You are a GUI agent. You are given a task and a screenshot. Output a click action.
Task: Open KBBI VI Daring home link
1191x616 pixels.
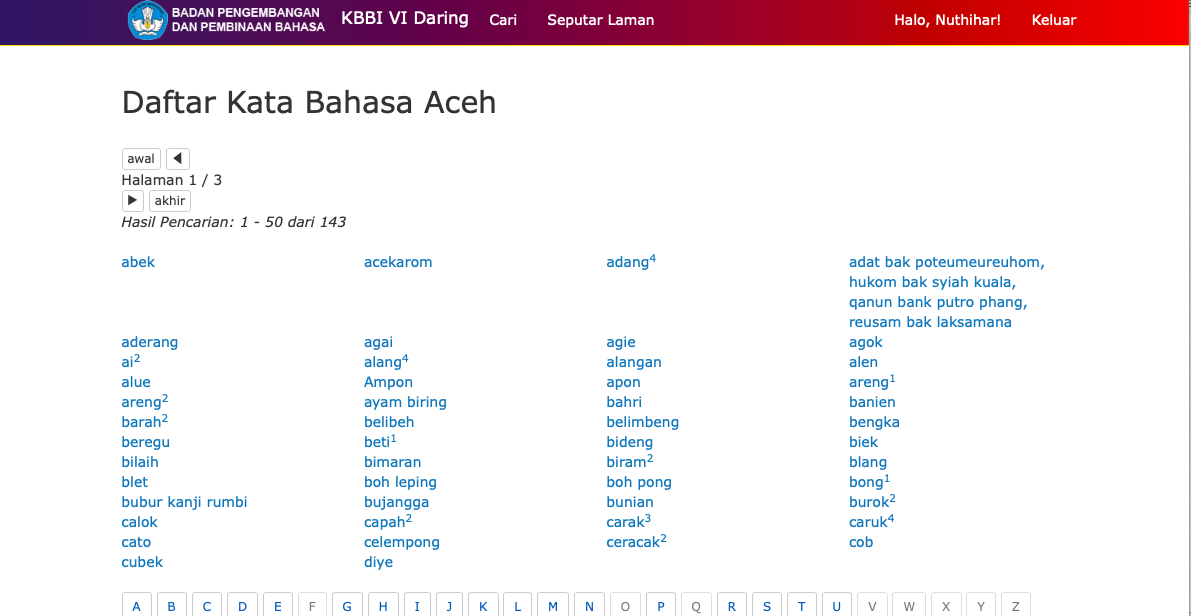tap(404, 18)
